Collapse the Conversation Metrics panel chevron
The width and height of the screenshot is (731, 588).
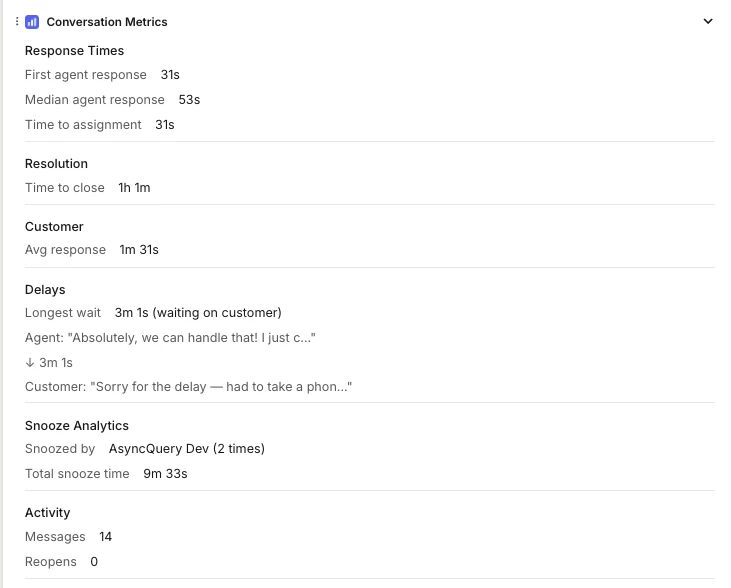708,21
